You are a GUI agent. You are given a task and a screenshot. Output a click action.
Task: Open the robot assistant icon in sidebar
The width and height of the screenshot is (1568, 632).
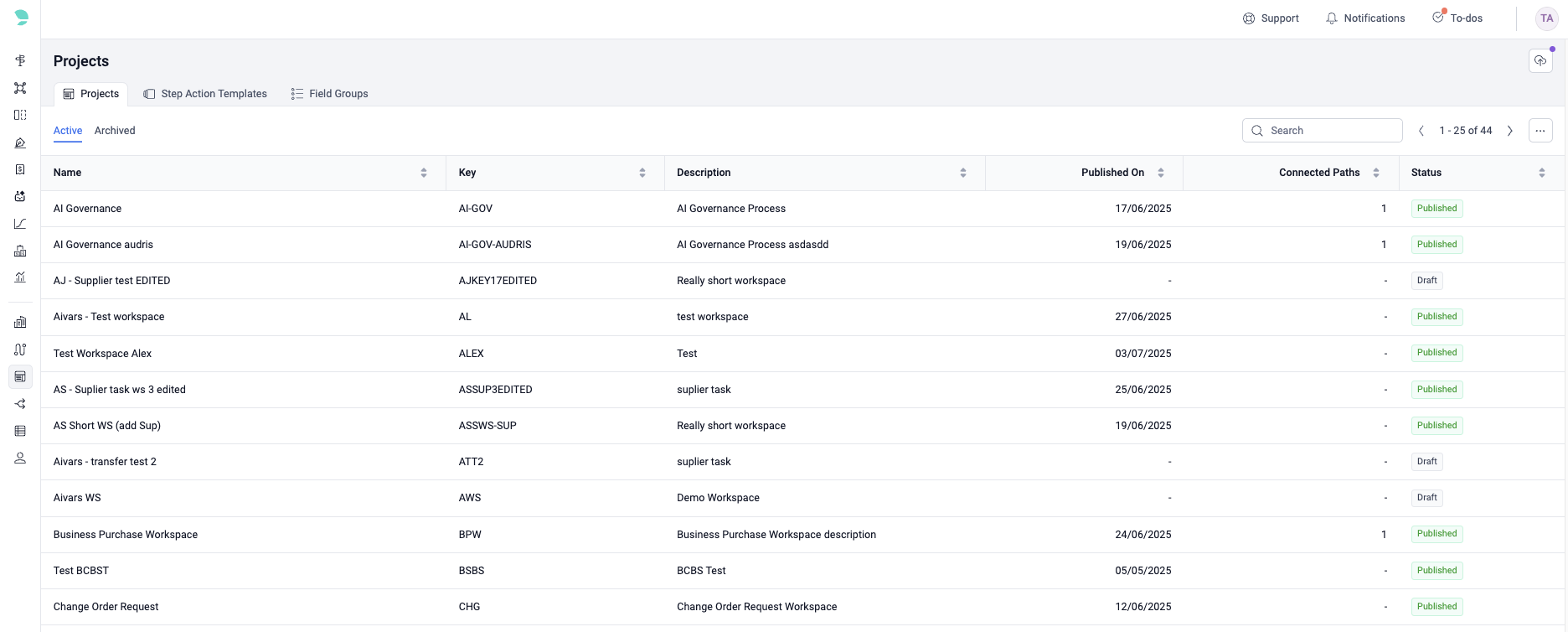click(20, 196)
